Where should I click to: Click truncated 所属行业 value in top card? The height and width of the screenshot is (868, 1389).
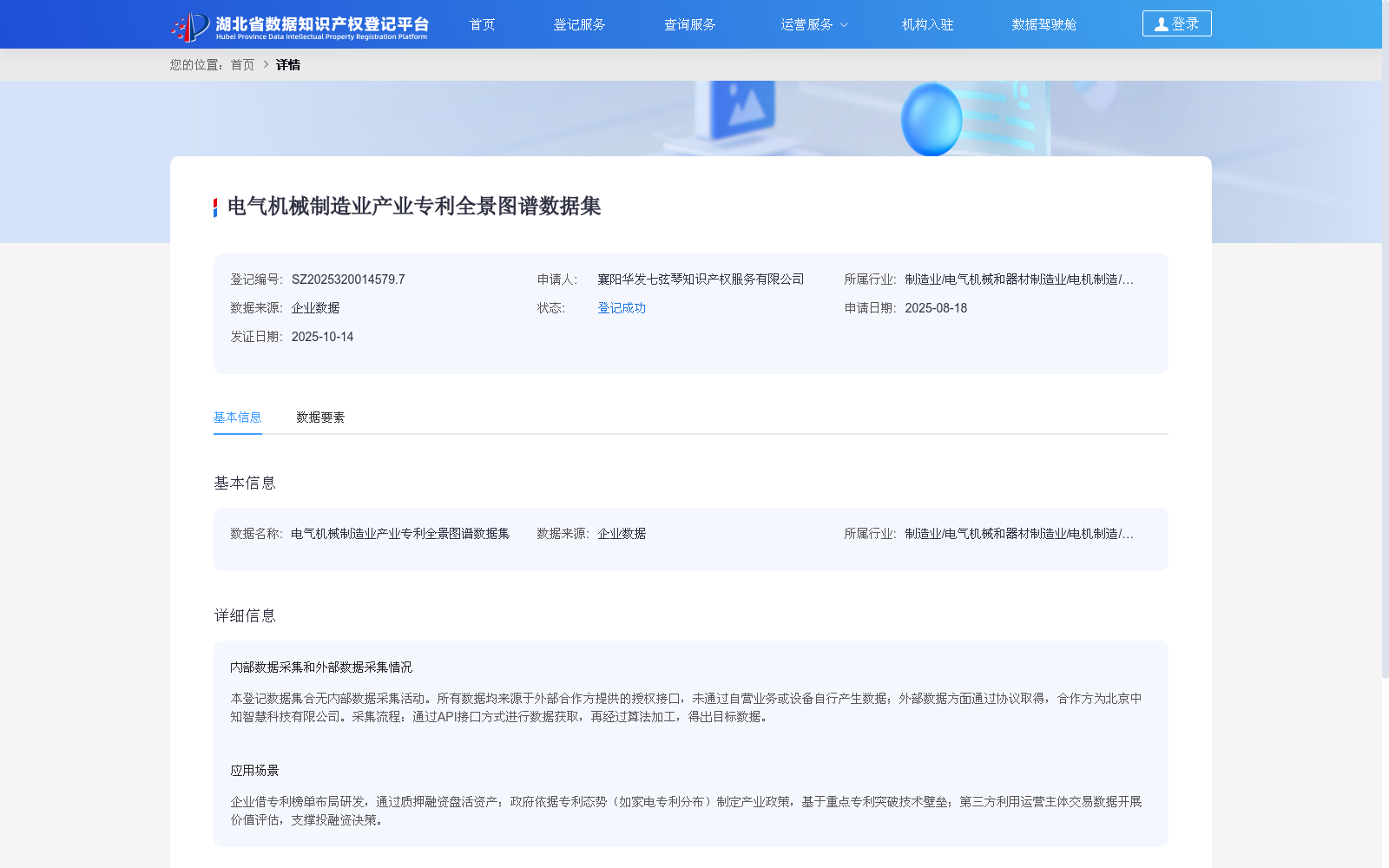[x=1019, y=279]
